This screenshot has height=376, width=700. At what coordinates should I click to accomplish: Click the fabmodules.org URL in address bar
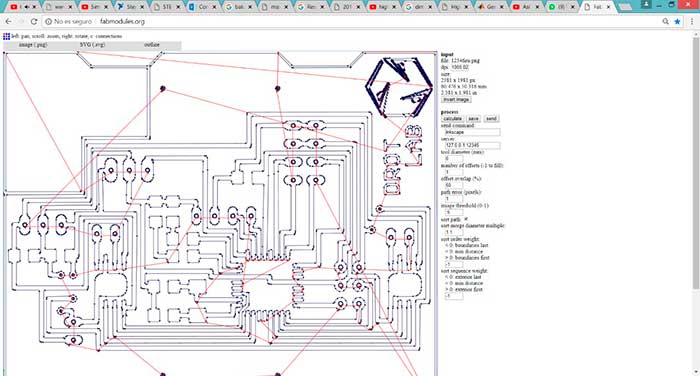click(x=122, y=21)
